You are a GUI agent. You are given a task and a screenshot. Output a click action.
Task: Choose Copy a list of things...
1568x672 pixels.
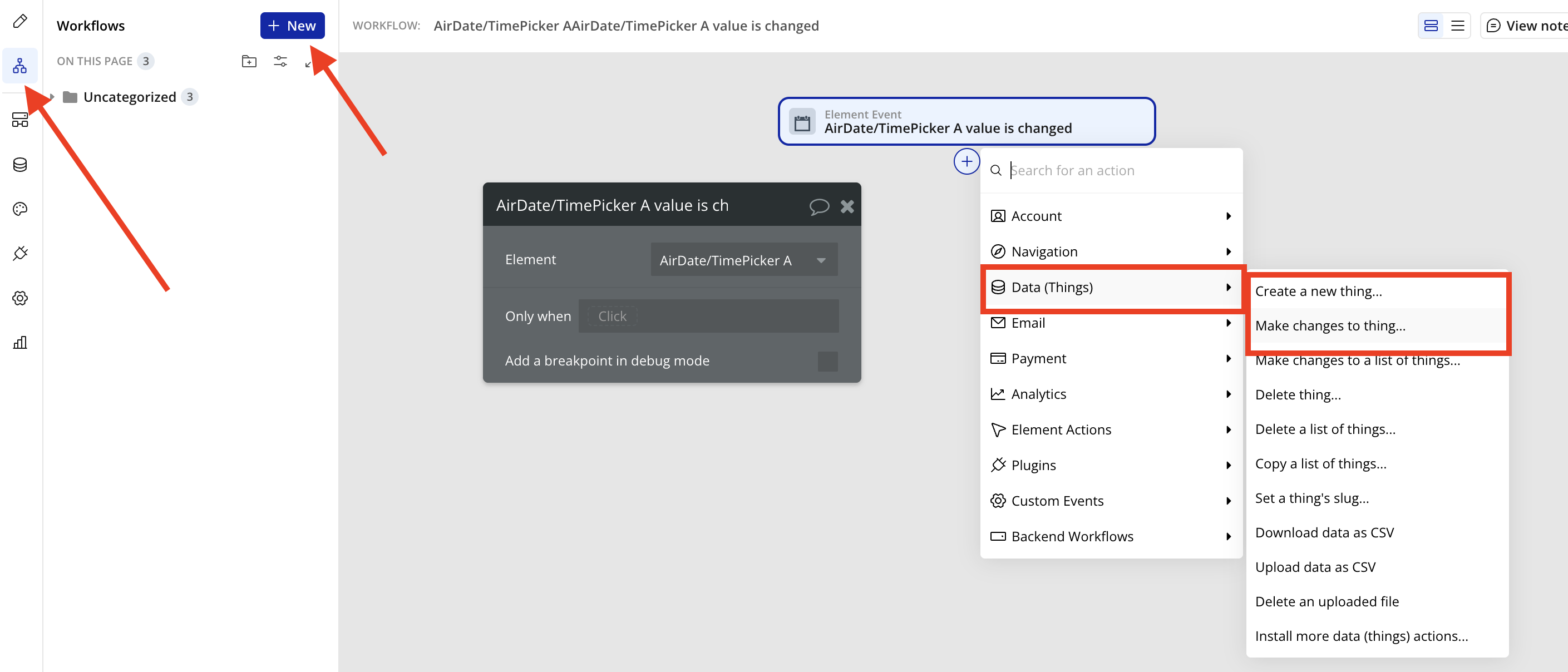coord(1378,465)
